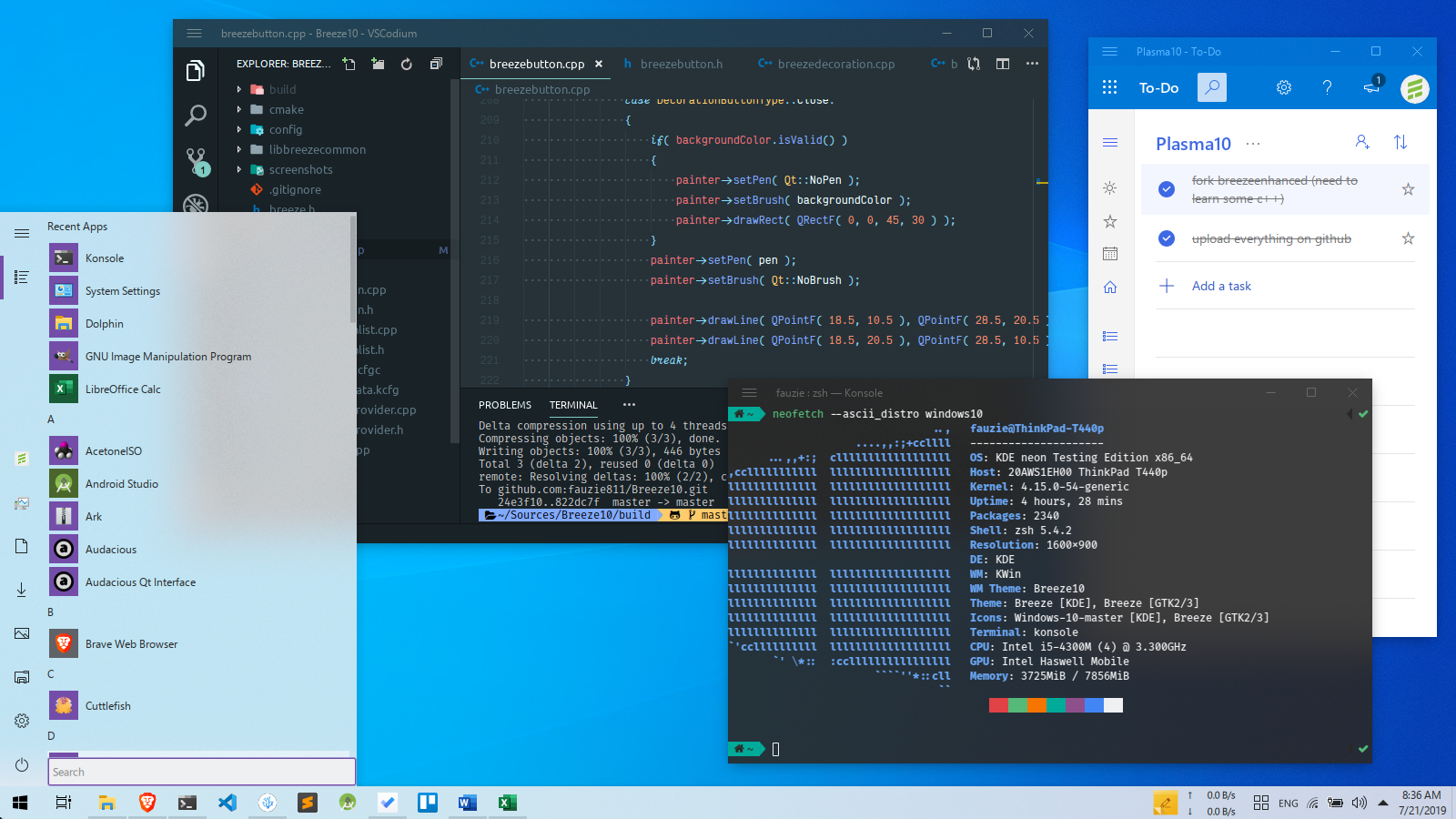
Task: Star the fork breezeenhanced task
Action: point(1408,189)
